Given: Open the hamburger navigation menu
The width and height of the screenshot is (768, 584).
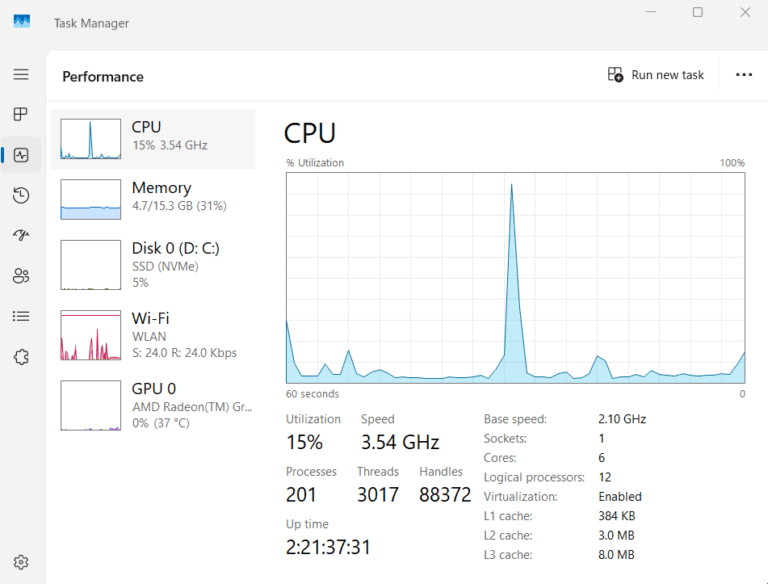Looking at the screenshot, I should coord(21,75).
